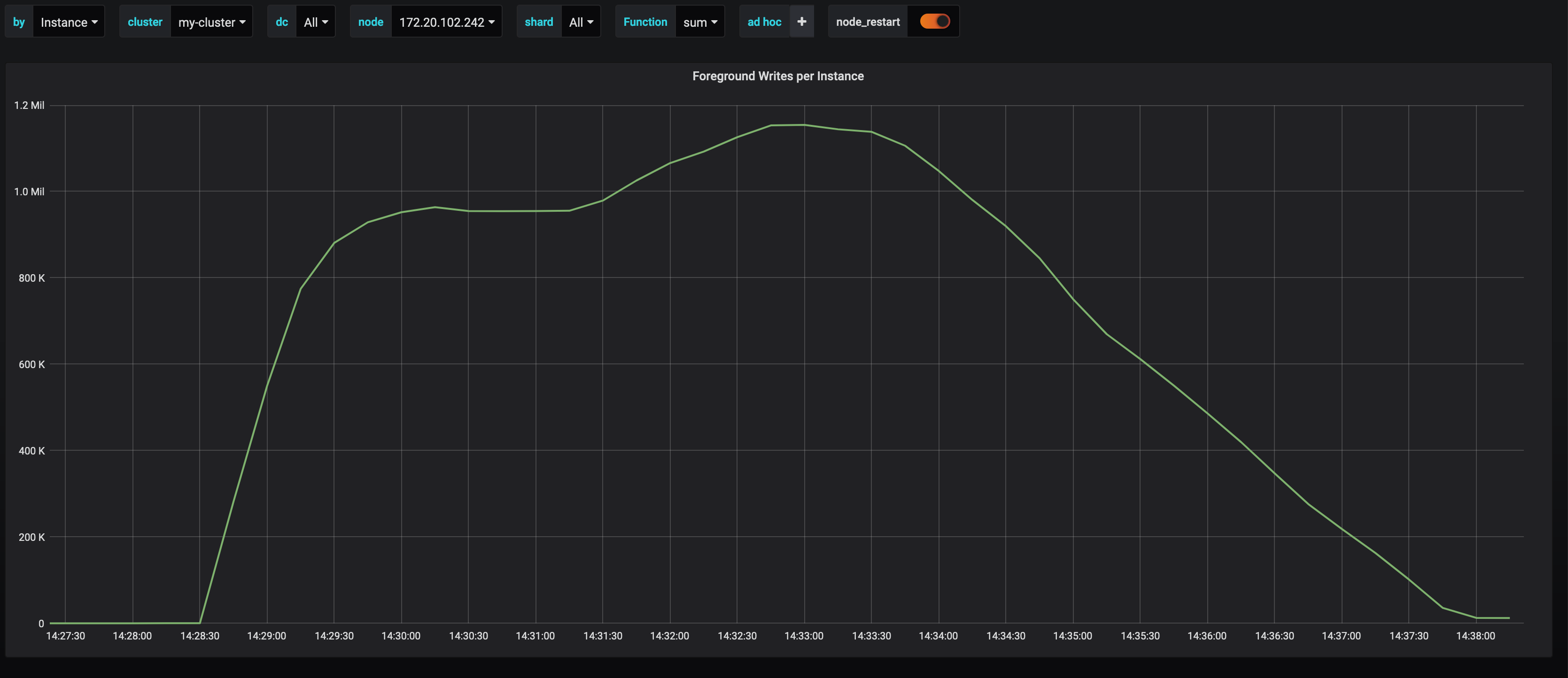Expand the cluster dropdown set to my-cluster
The image size is (1568, 678).
pos(210,21)
